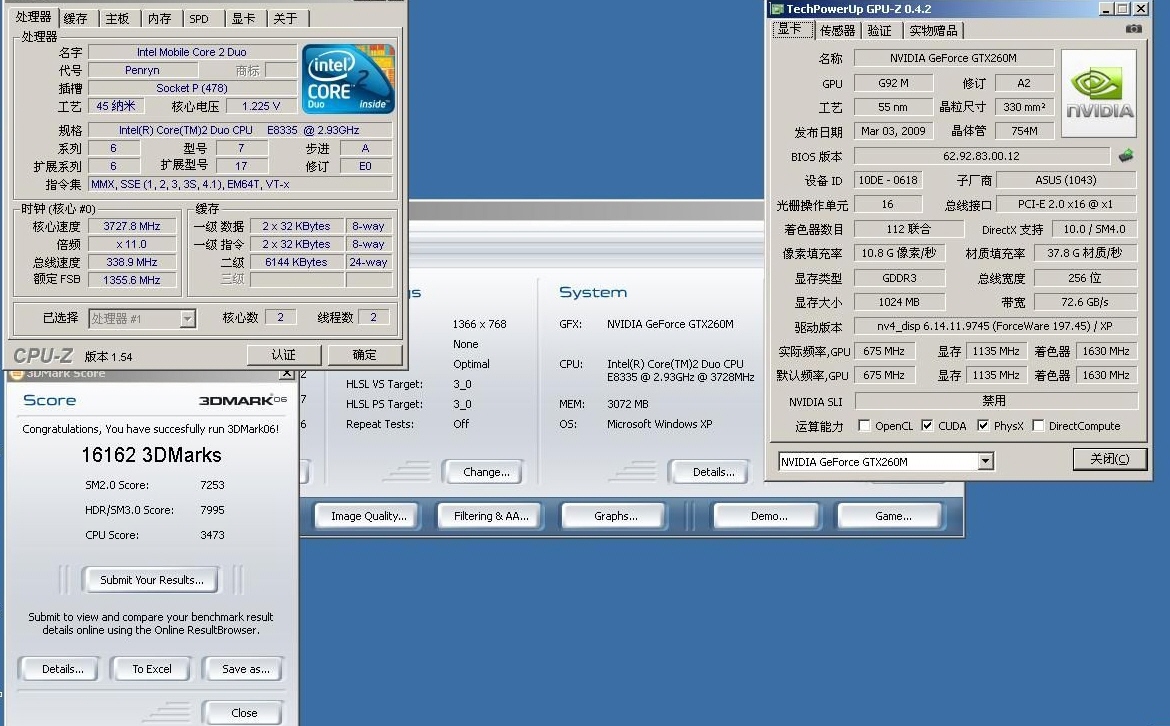
Task: Click the NVIDIA SLI status field 禁用
Action: click(996, 401)
